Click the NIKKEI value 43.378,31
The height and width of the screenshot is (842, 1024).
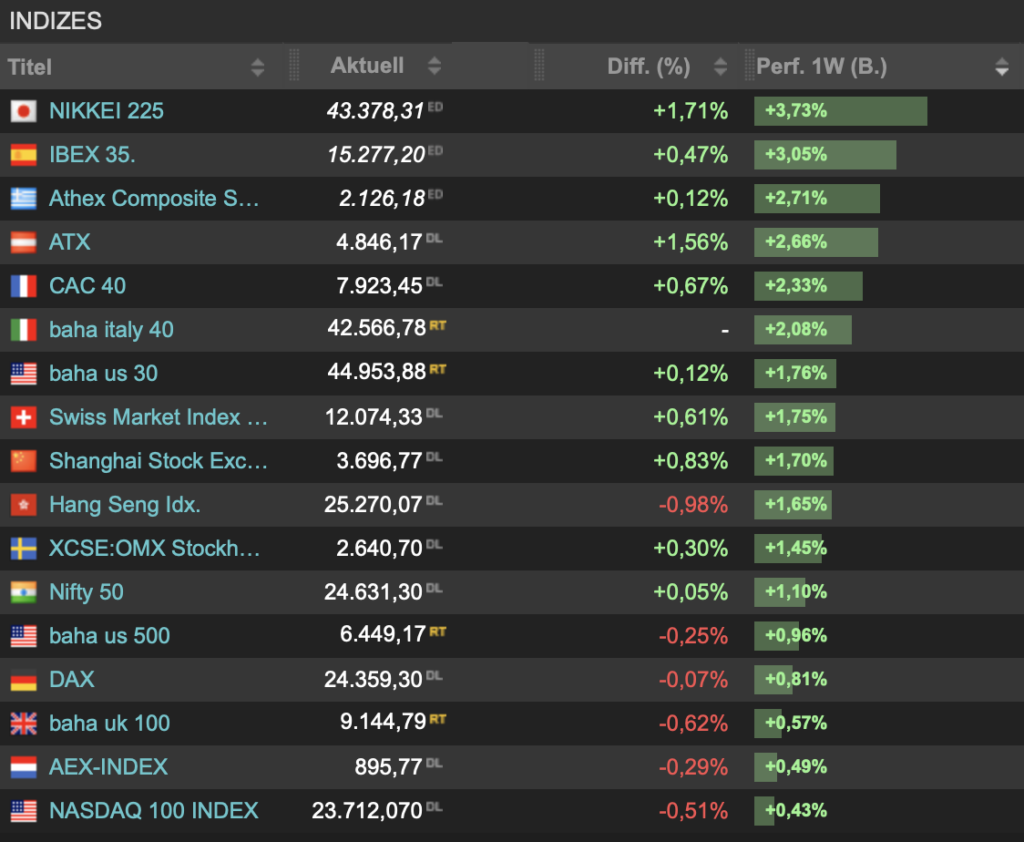(376, 111)
